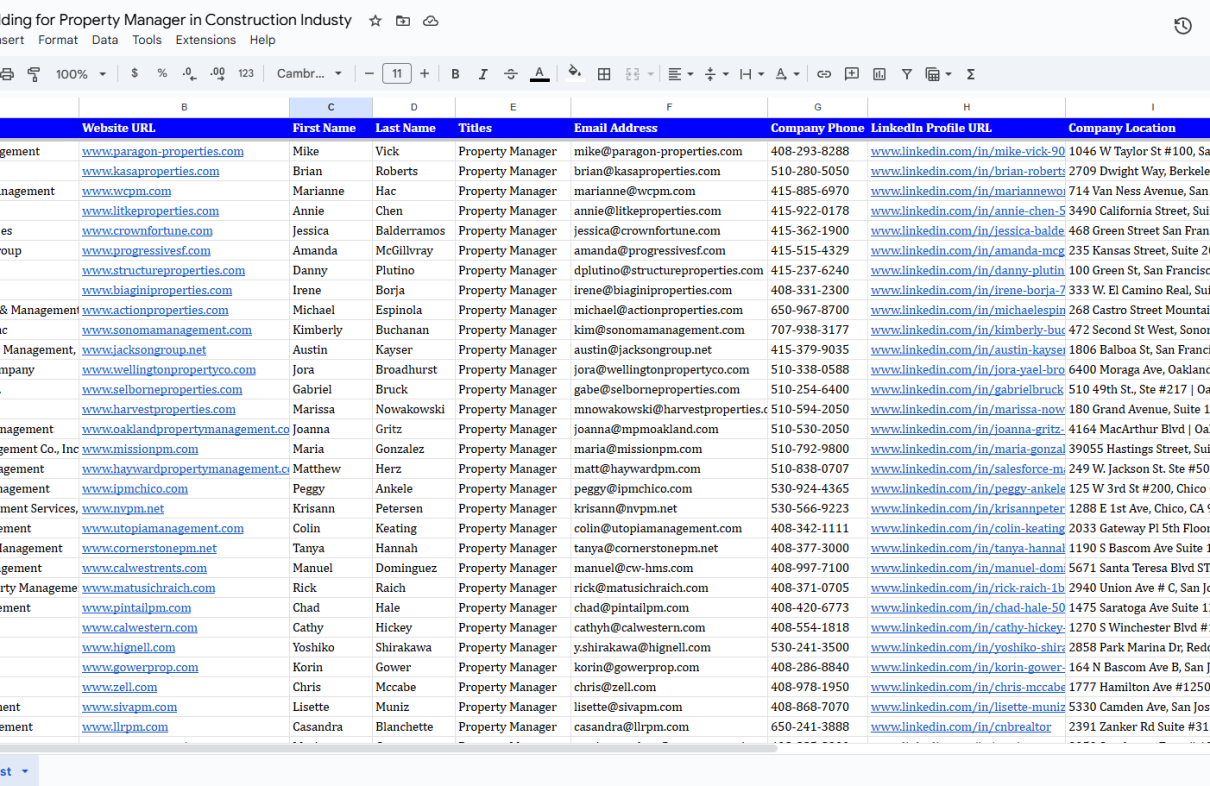1210x786 pixels.
Task: Click the document title text
Action: pos(176,20)
